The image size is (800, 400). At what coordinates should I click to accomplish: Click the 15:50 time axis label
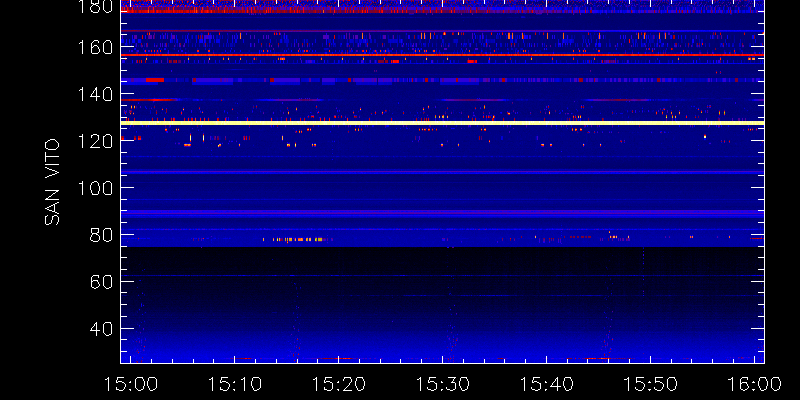[651, 384]
